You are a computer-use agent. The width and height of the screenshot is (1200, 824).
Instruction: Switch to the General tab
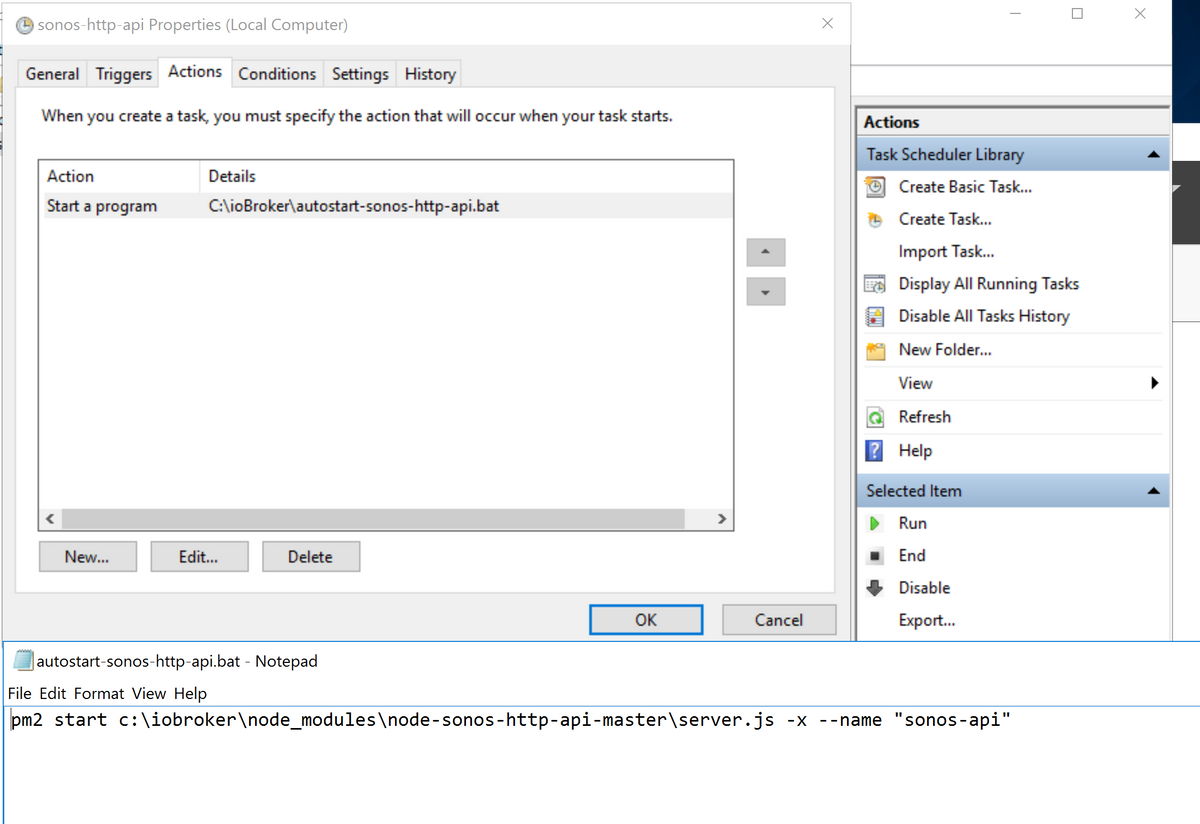(53, 74)
